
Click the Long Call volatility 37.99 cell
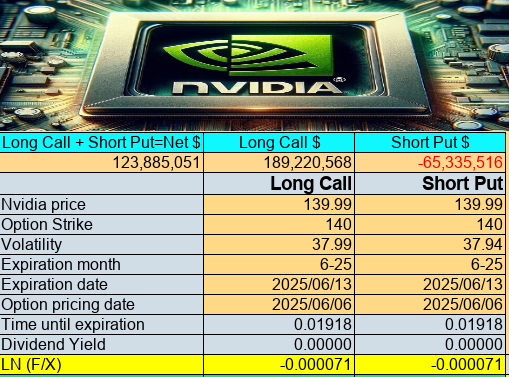tap(279, 244)
